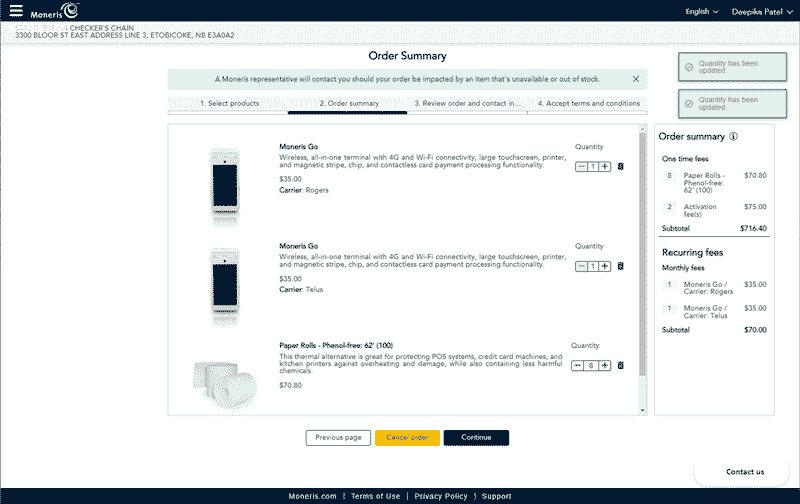This screenshot has height=504, width=800.
Task: Delete Moneris Go Rogers from order
Action: coord(620,166)
